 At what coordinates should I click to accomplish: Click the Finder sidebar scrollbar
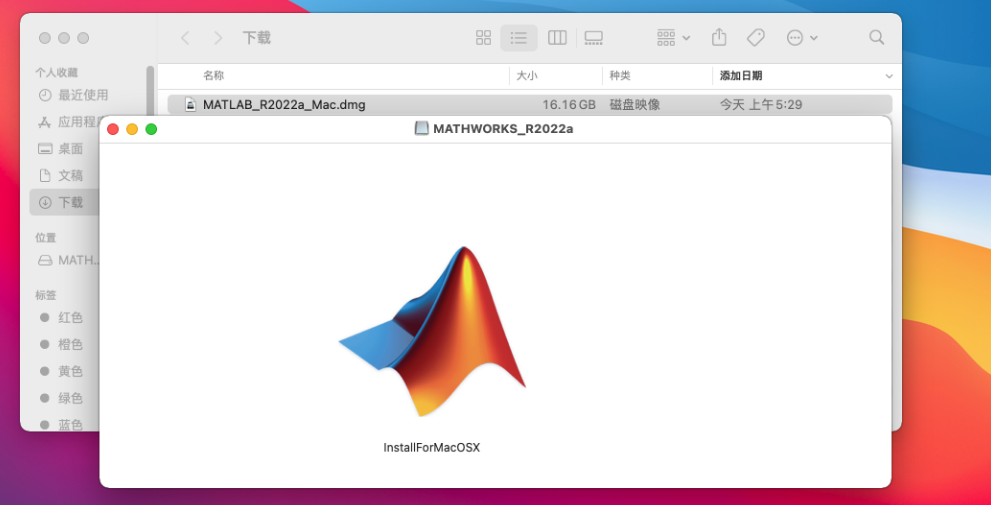tap(150, 93)
